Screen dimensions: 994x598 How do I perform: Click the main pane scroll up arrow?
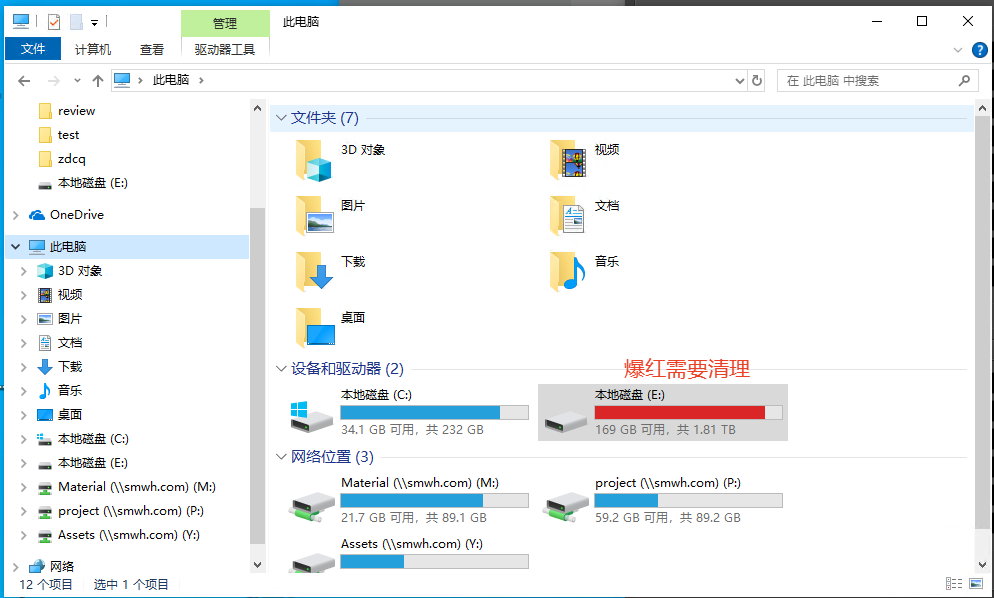click(x=982, y=108)
